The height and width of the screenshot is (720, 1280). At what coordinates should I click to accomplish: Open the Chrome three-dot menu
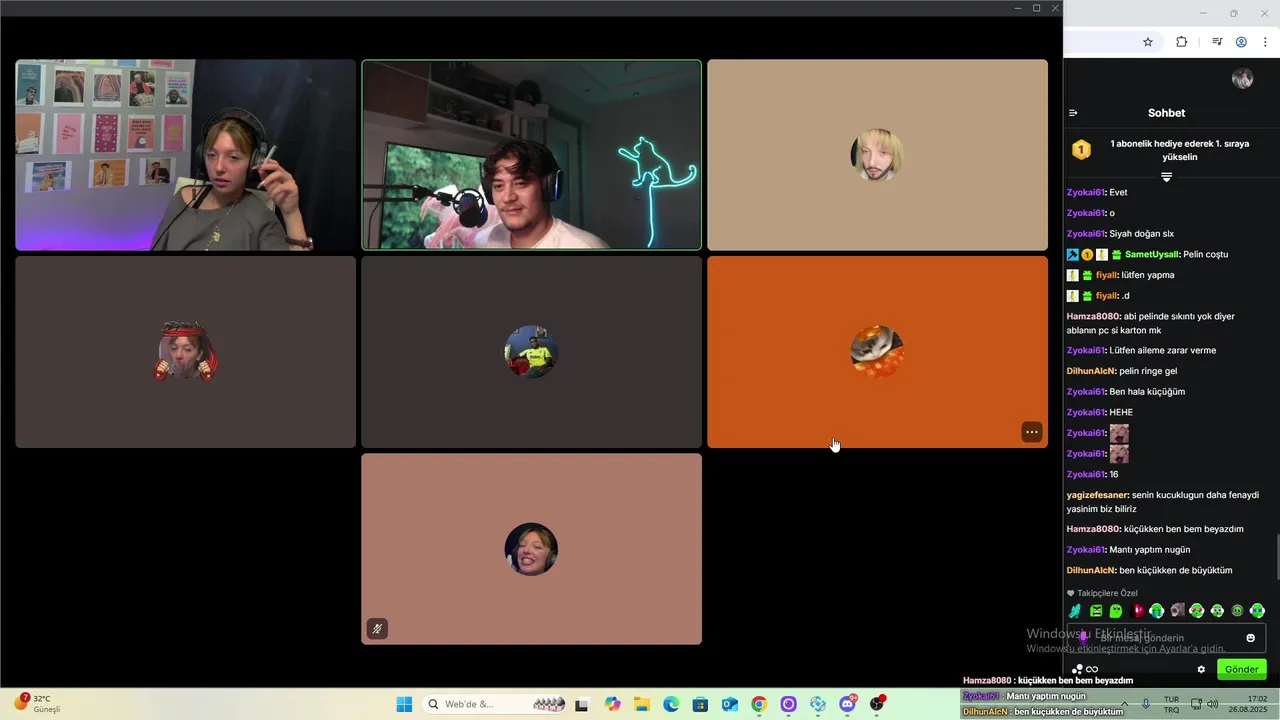[x=1265, y=42]
